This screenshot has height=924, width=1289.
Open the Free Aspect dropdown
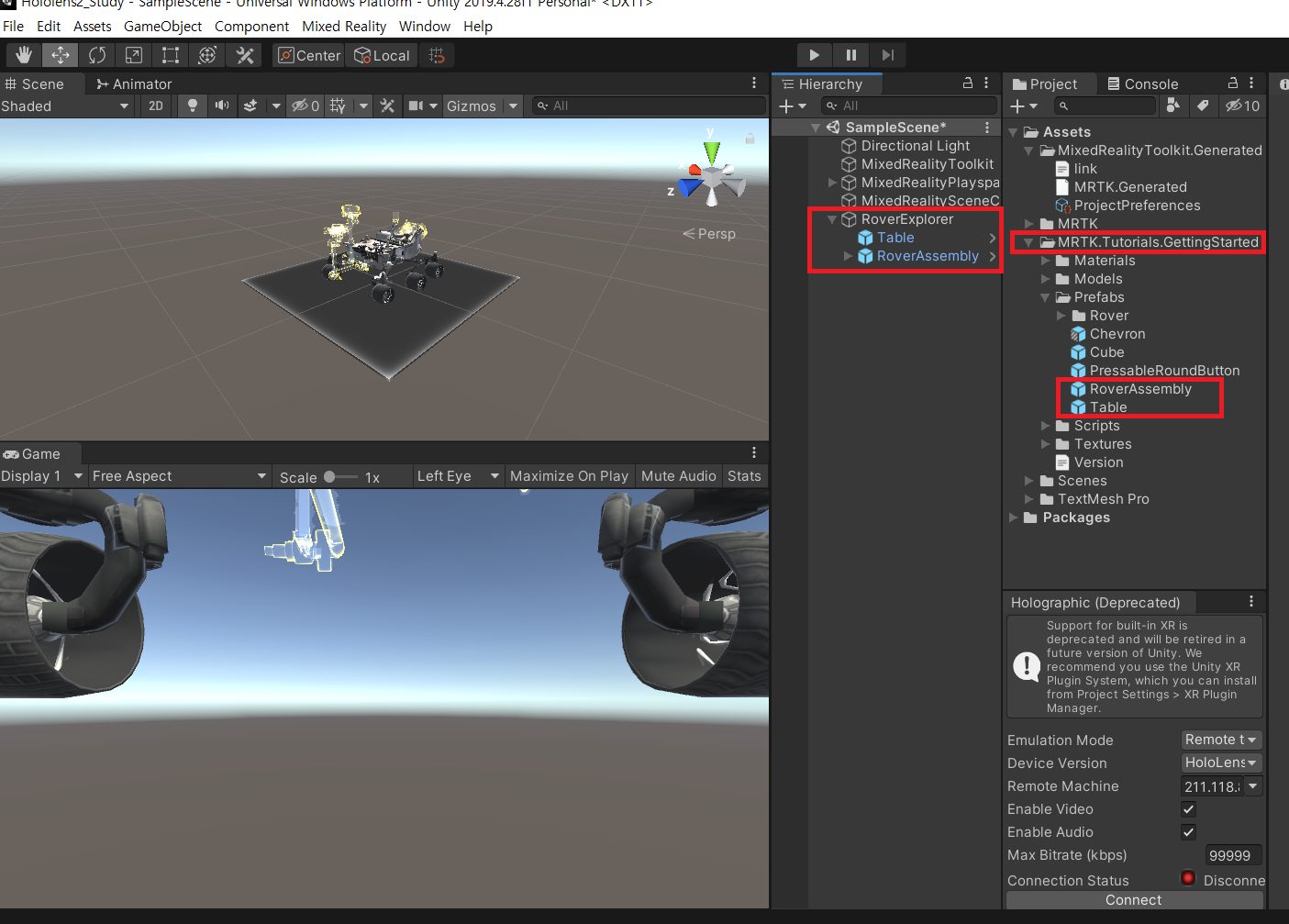(x=179, y=475)
